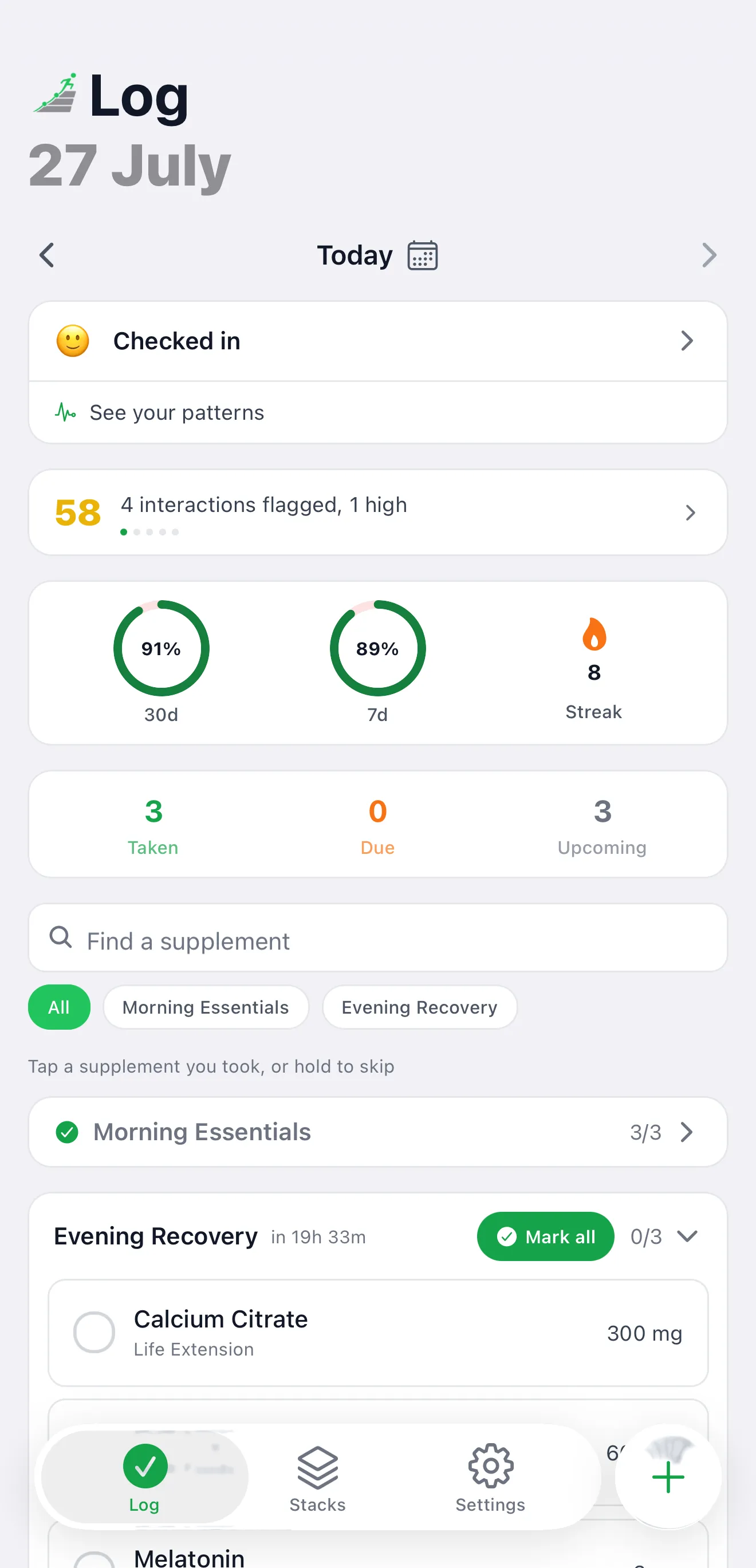
Task: Expand Morning Essentials 3/3 row
Action: click(x=378, y=1132)
